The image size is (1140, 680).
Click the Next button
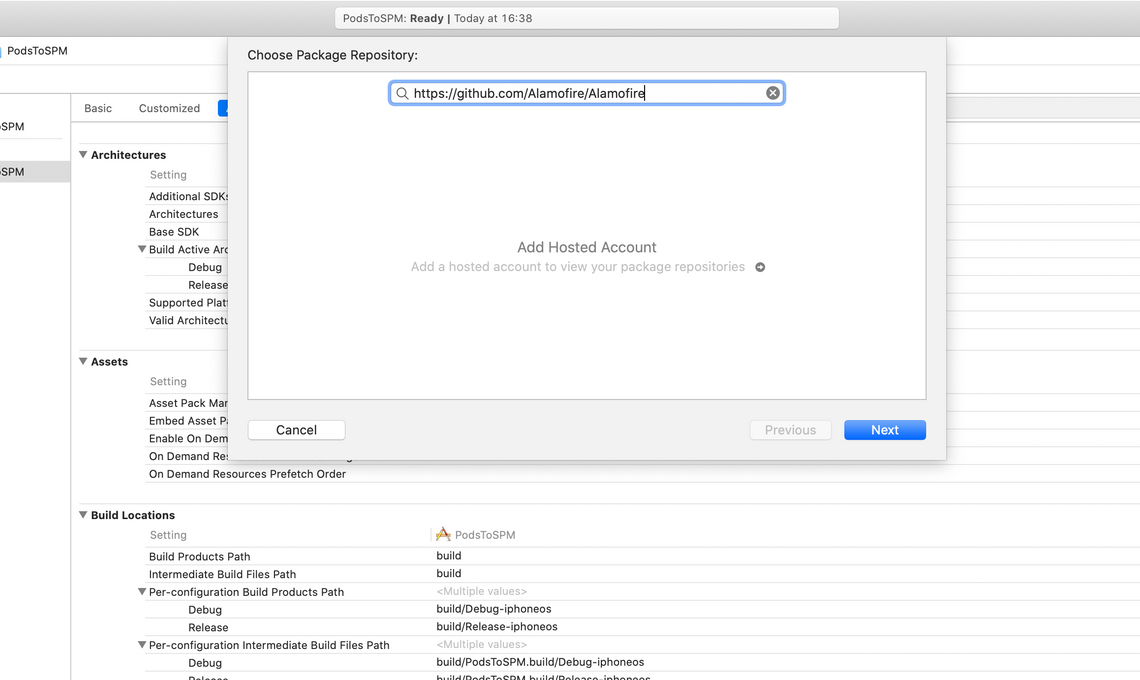coord(885,430)
